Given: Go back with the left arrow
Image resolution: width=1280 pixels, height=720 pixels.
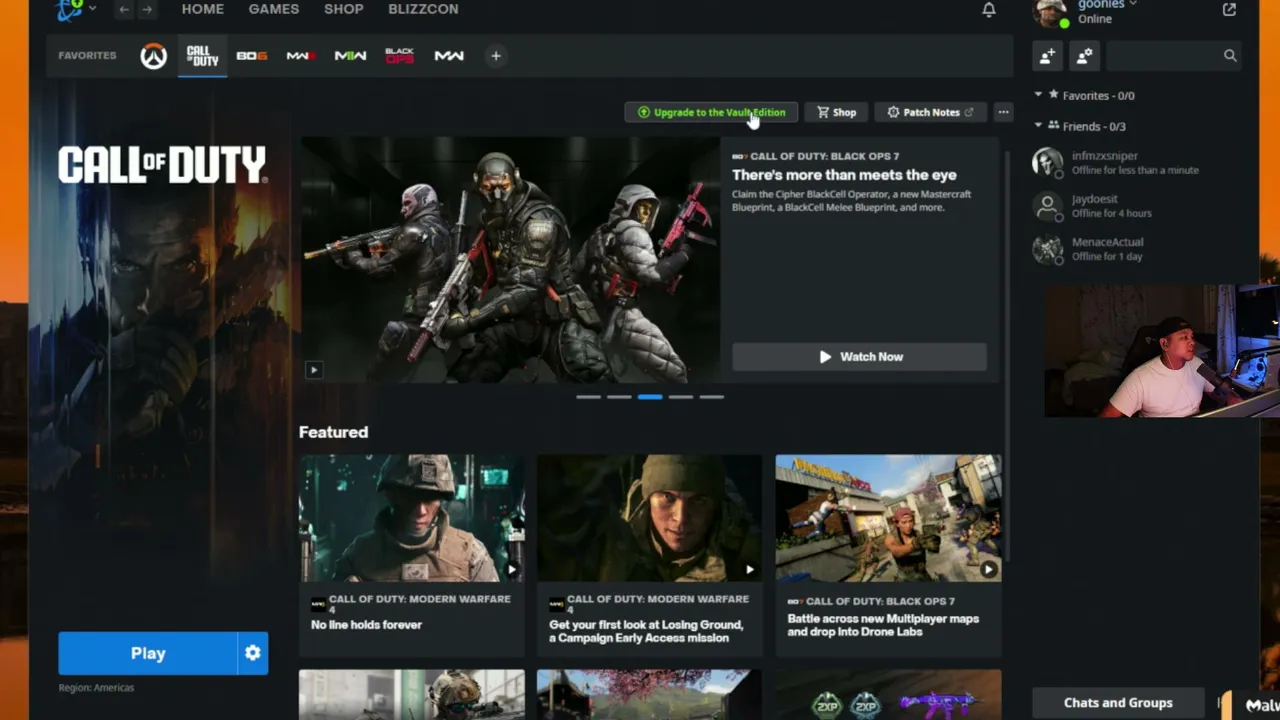Looking at the screenshot, I should click(x=124, y=9).
